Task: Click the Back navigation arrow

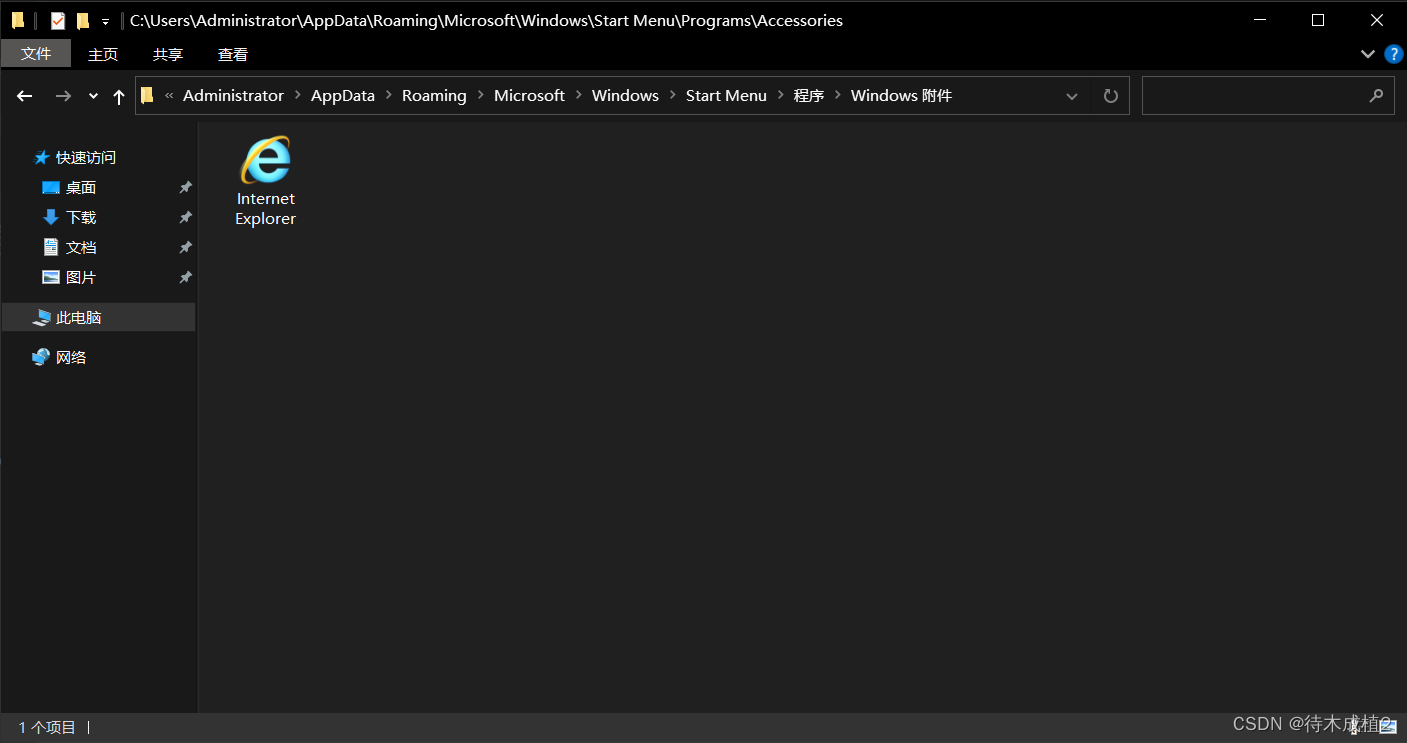Action: 25,96
